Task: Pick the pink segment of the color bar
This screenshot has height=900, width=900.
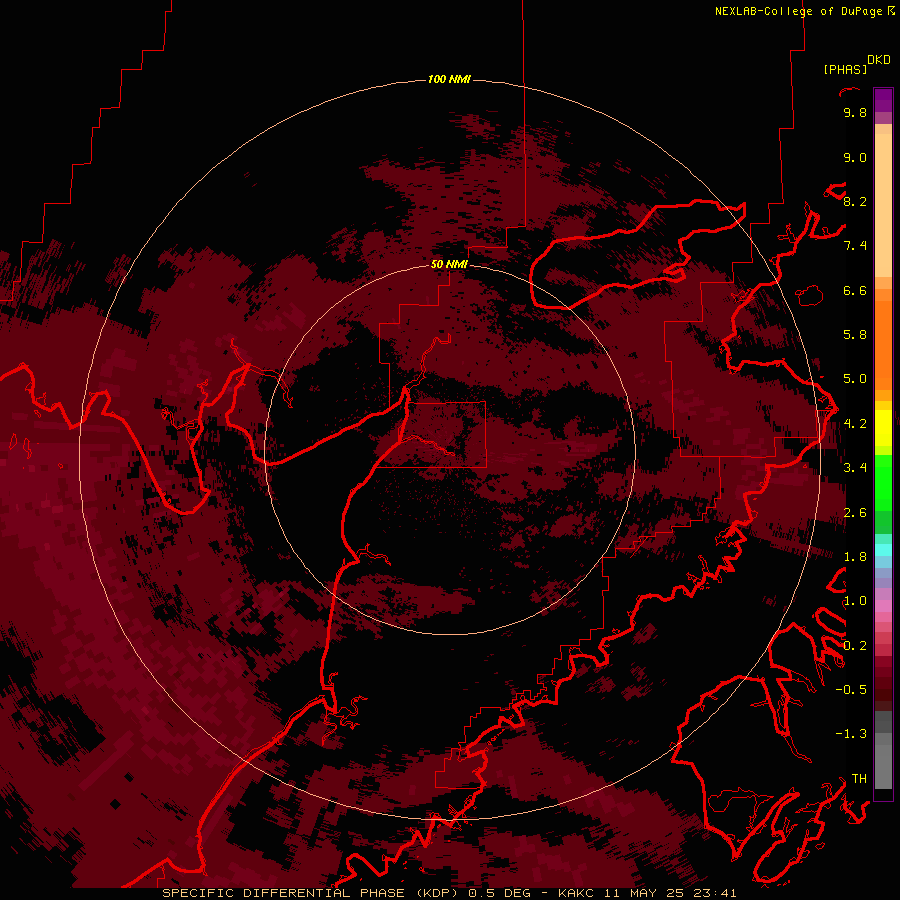Action: [883, 606]
